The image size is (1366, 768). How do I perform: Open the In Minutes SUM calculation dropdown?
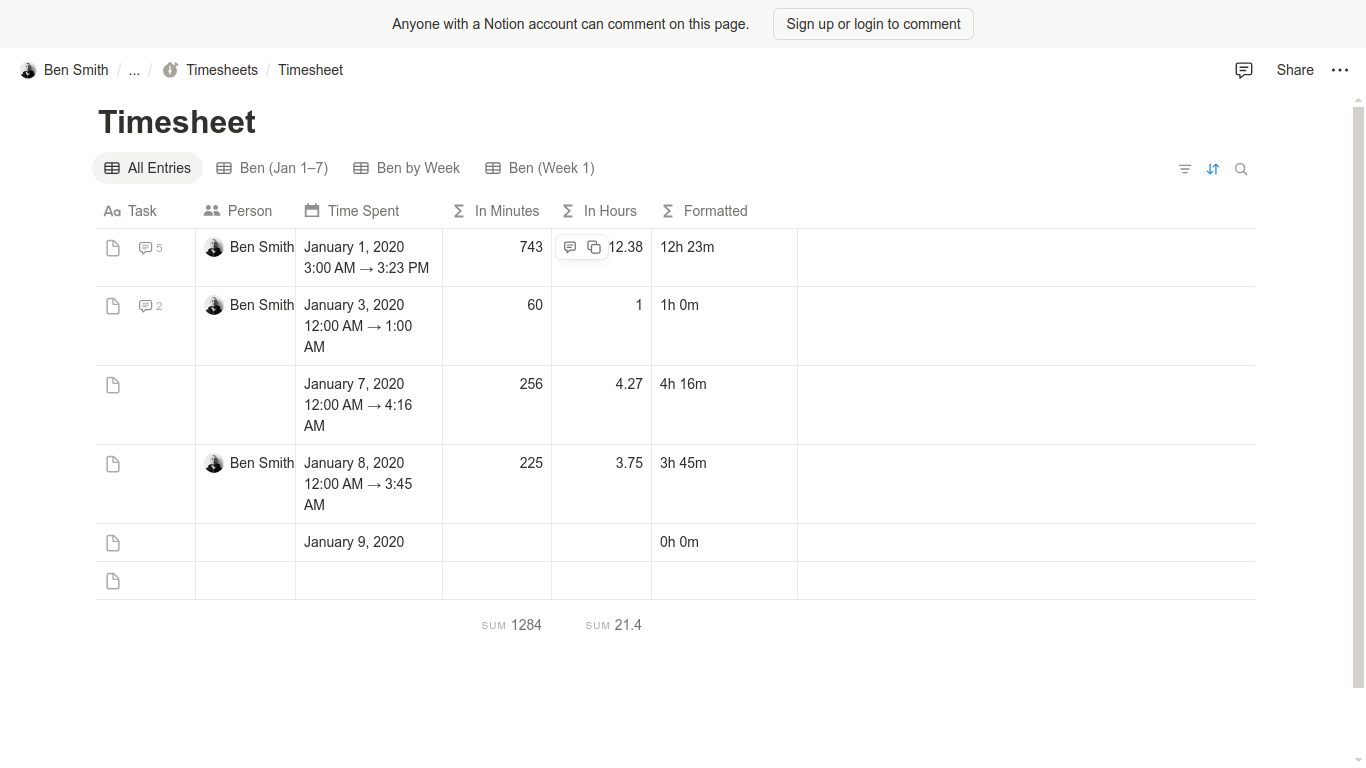coord(511,625)
